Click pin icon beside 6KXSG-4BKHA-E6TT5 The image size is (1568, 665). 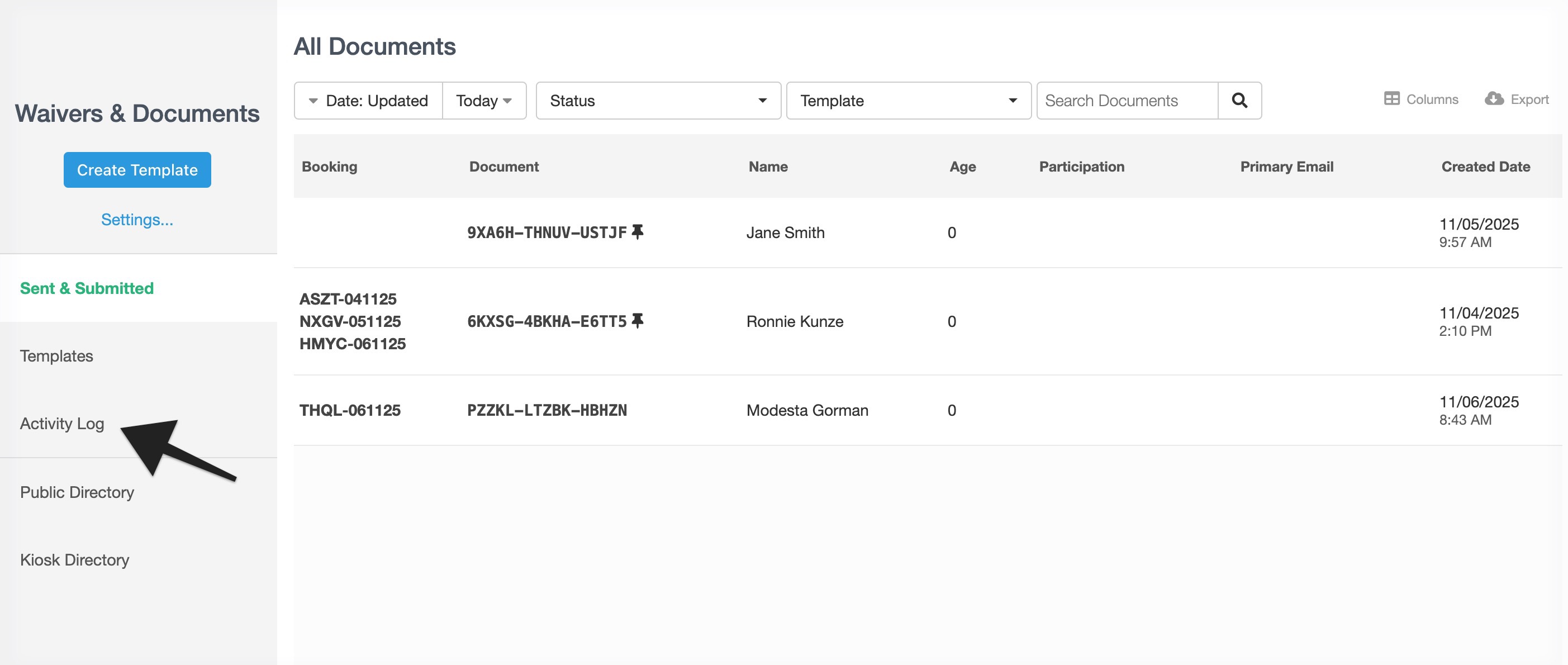[637, 321]
